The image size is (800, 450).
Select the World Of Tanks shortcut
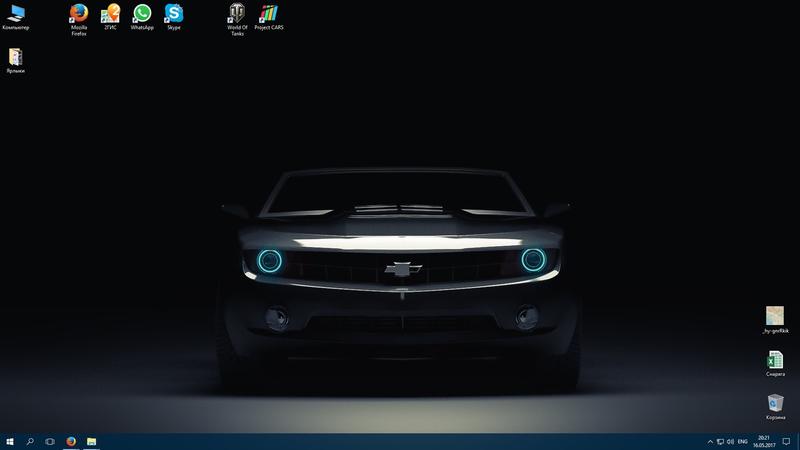[237, 14]
